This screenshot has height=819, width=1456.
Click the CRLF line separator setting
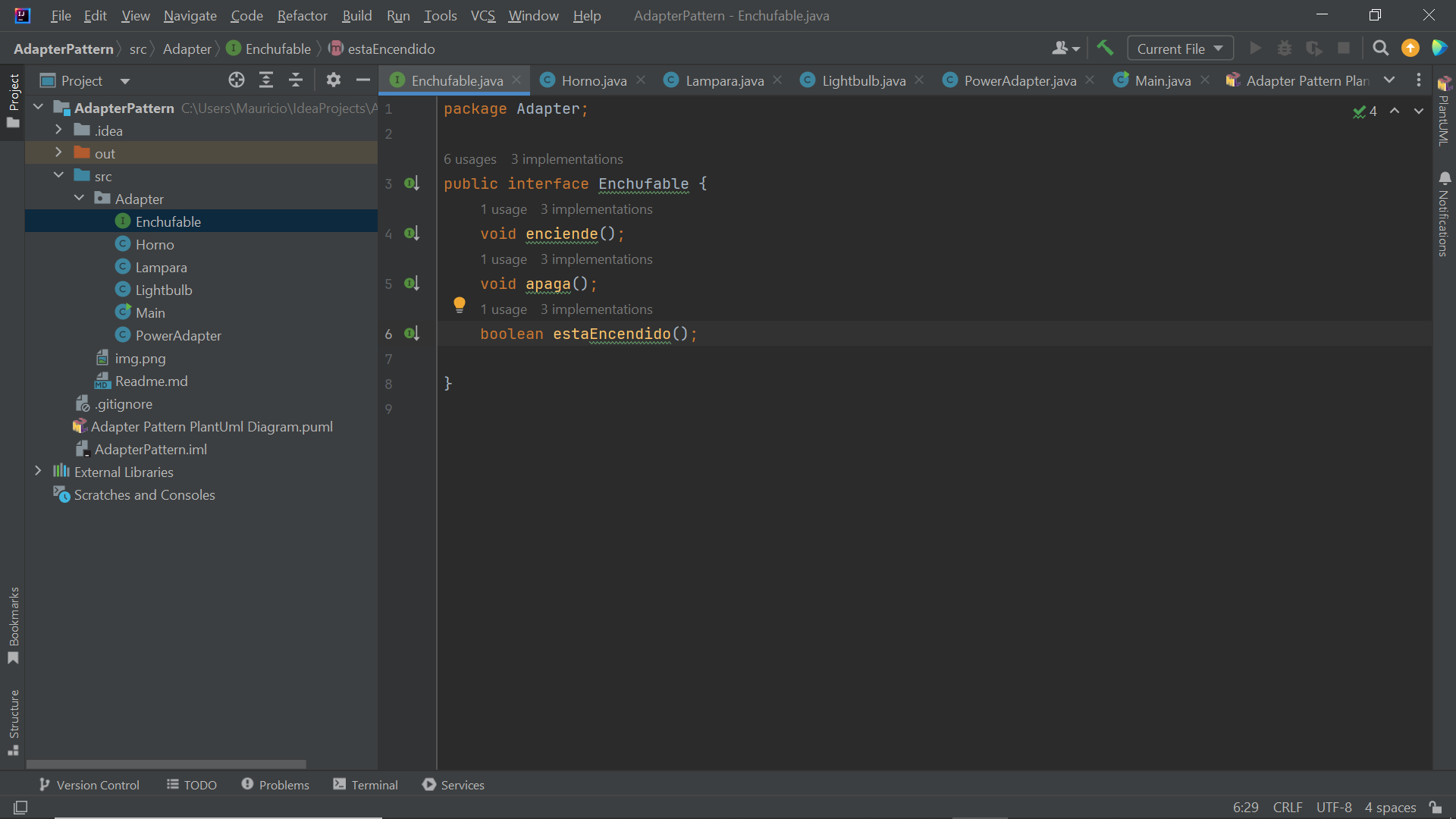pos(1288,808)
